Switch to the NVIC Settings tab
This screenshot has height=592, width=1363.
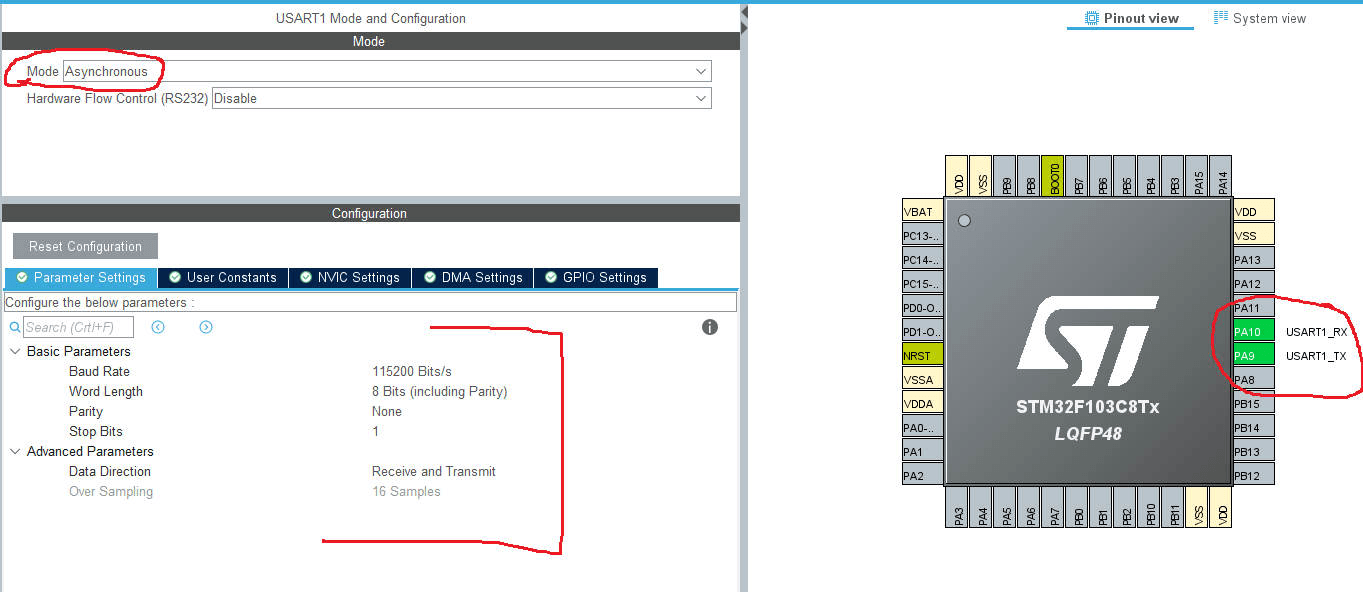(350, 278)
